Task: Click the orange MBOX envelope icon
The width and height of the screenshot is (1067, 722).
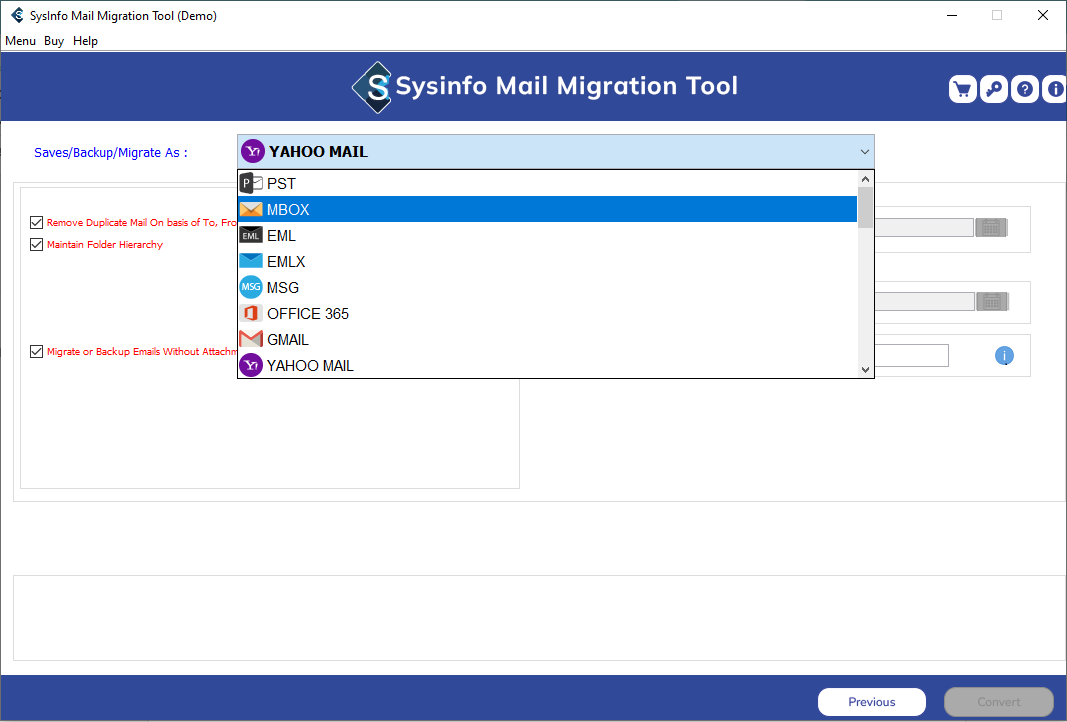Action: (x=251, y=210)
